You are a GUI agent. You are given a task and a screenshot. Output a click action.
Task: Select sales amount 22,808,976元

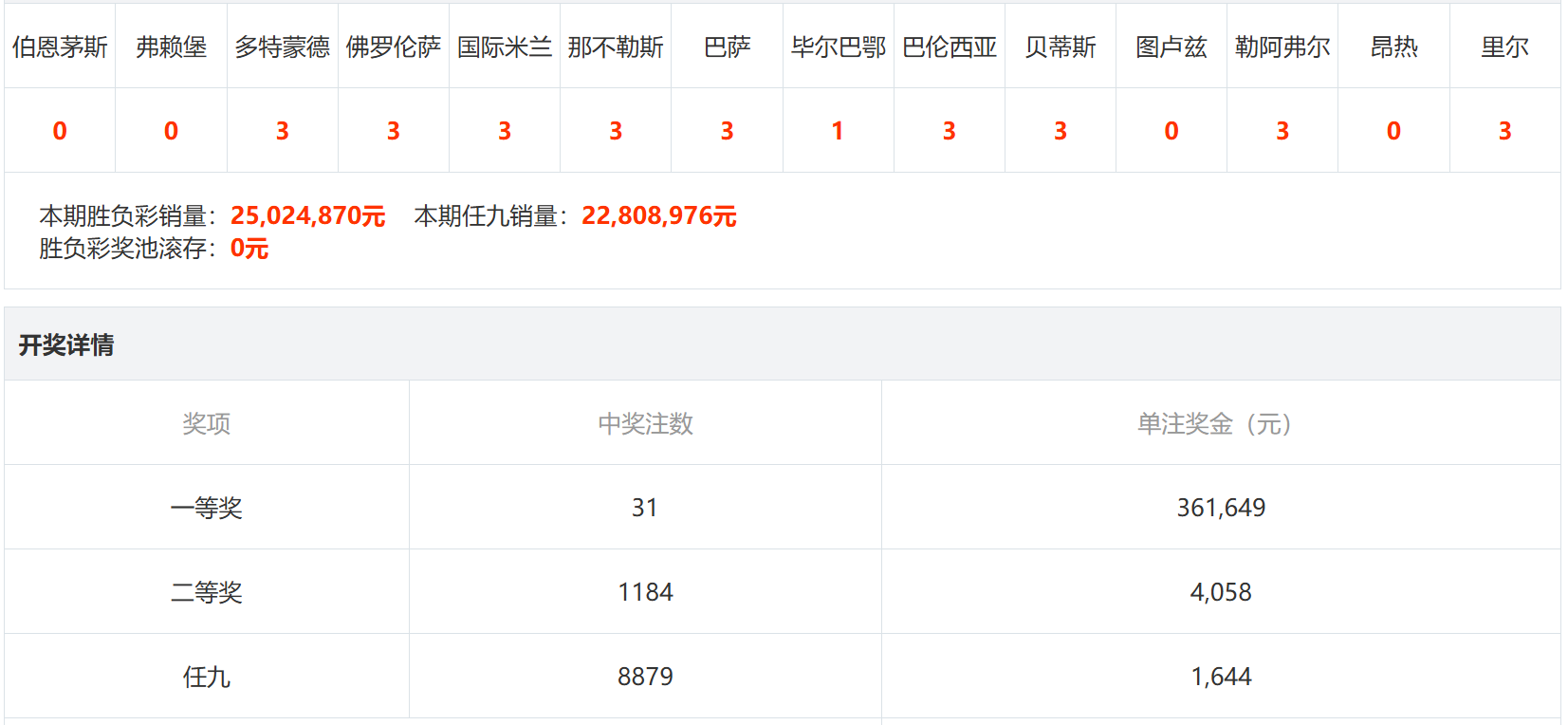[659, 216]
